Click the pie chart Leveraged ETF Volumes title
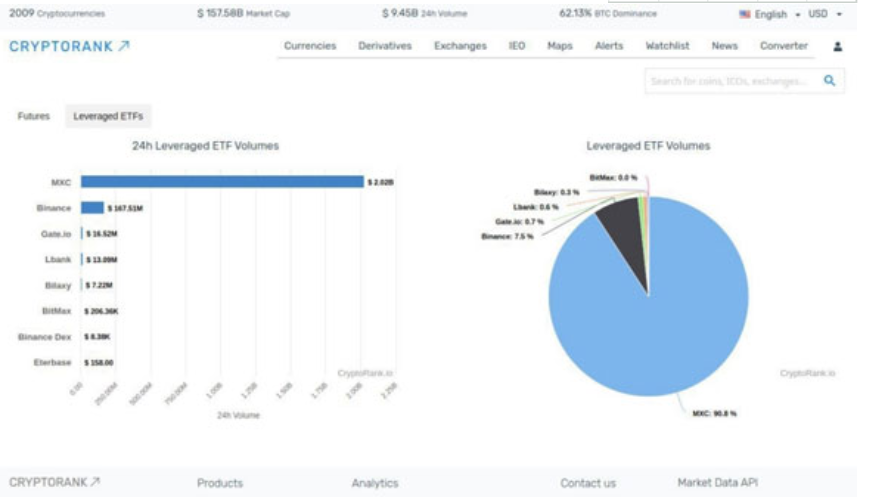 648,146
